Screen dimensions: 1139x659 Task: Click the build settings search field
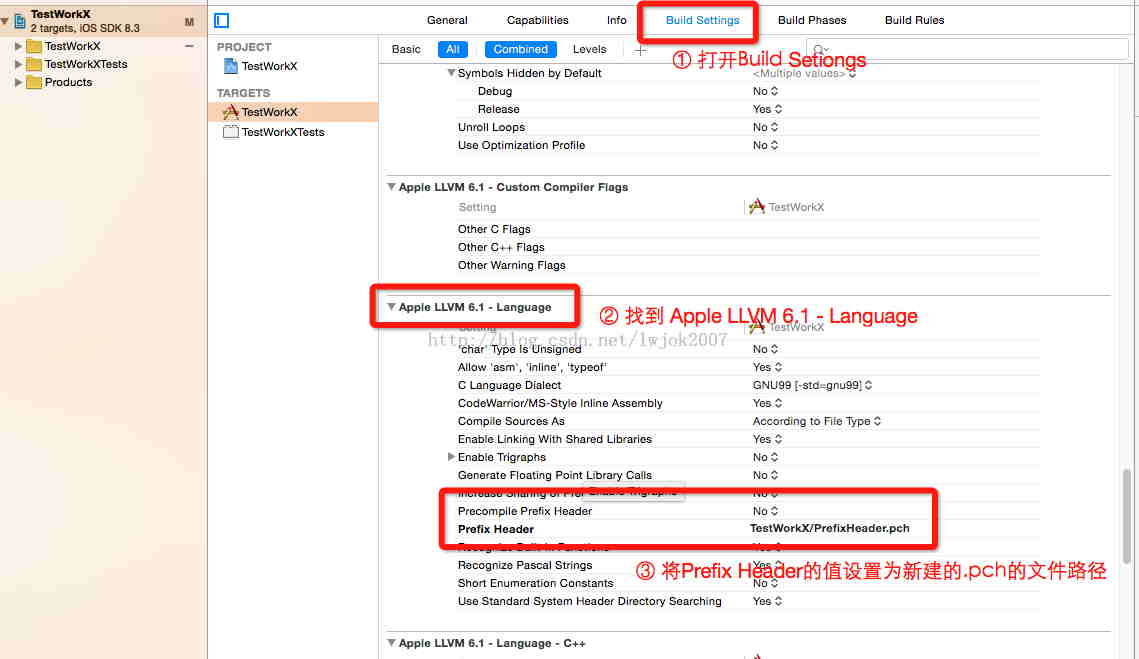pyautogui.click(x=968, y=49)
